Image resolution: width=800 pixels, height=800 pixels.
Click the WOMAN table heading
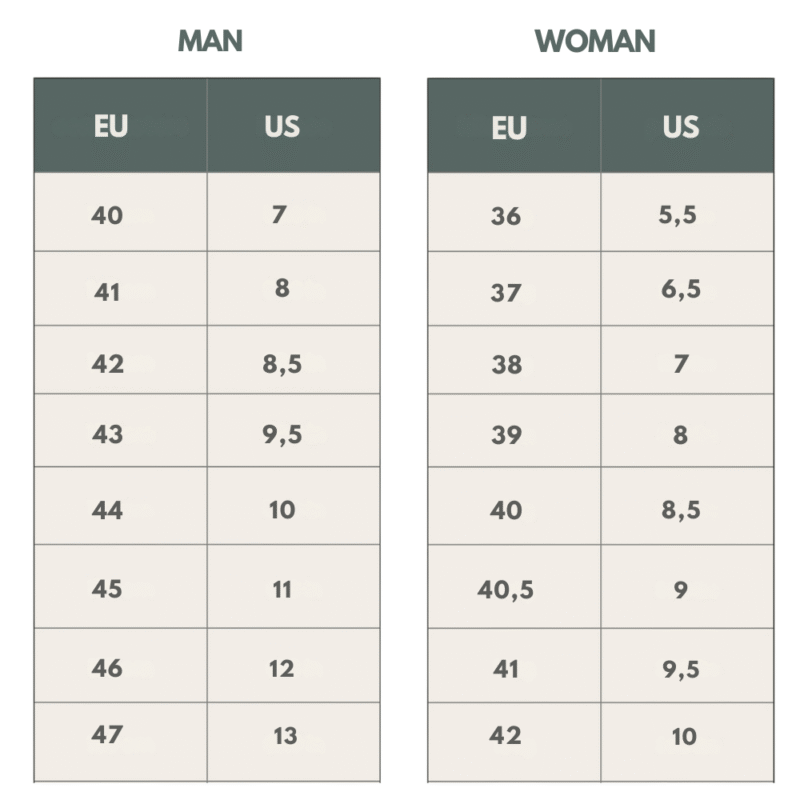(x=594, y=41)
